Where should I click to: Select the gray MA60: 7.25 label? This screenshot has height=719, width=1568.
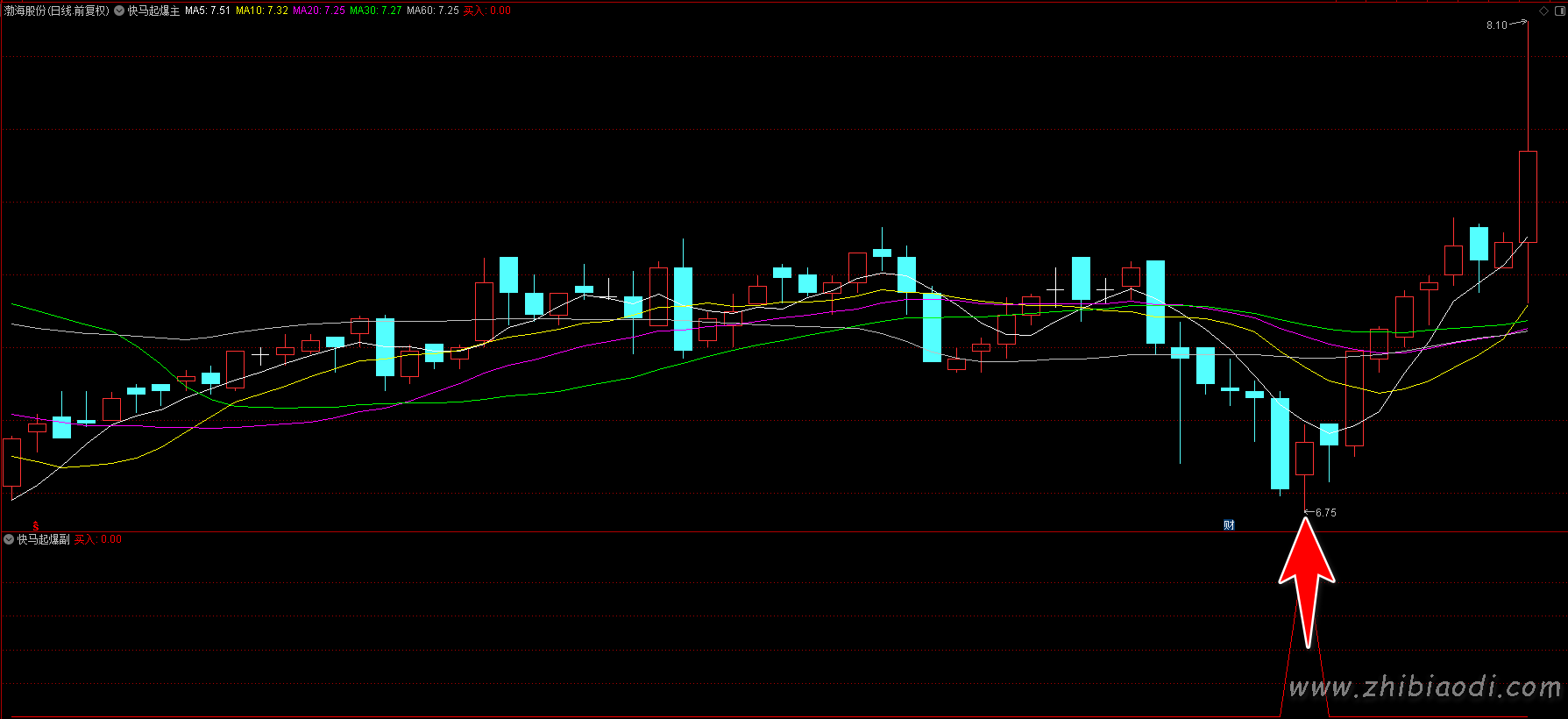(433, 11)
